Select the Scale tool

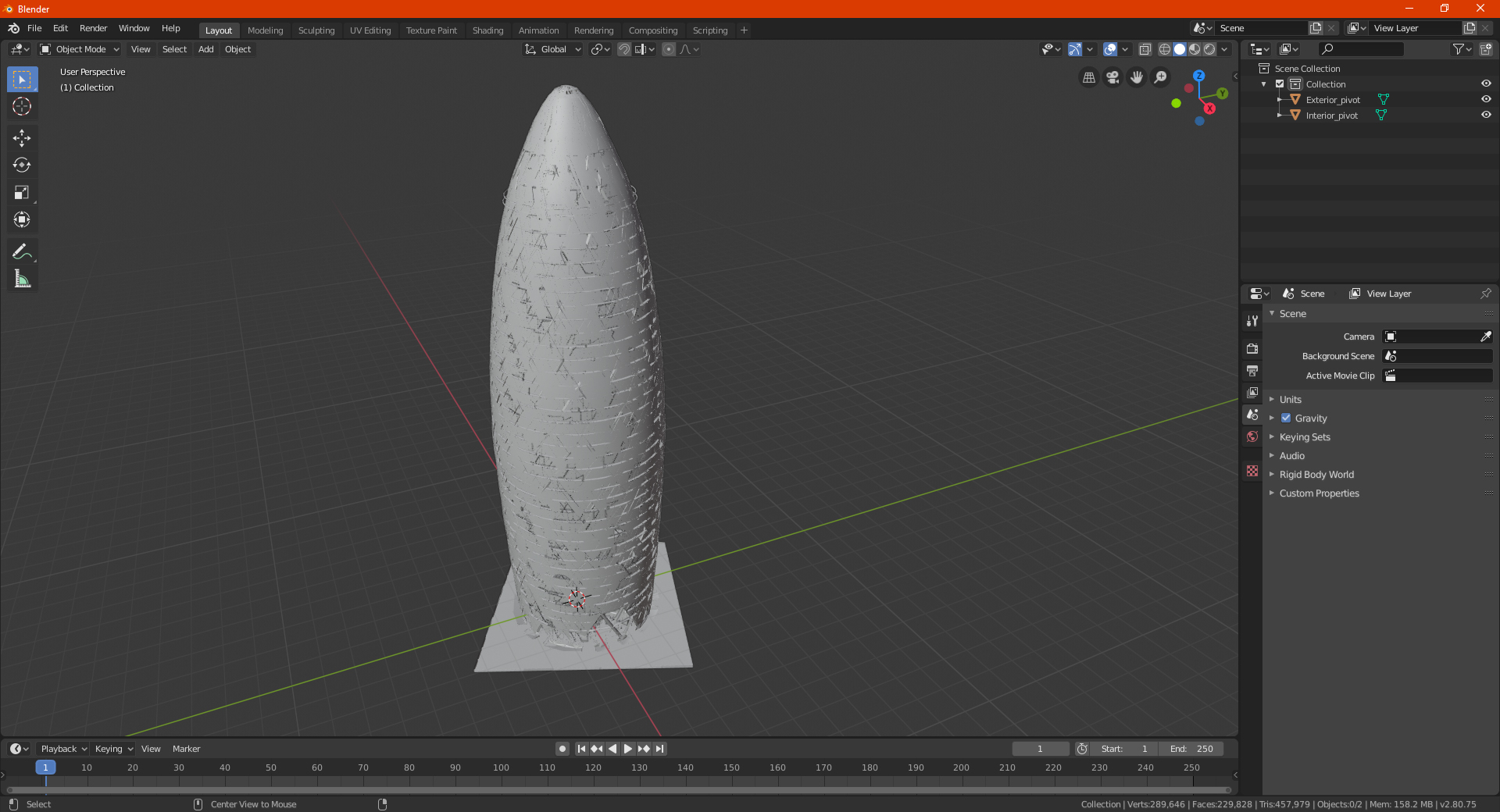[22, 192]
